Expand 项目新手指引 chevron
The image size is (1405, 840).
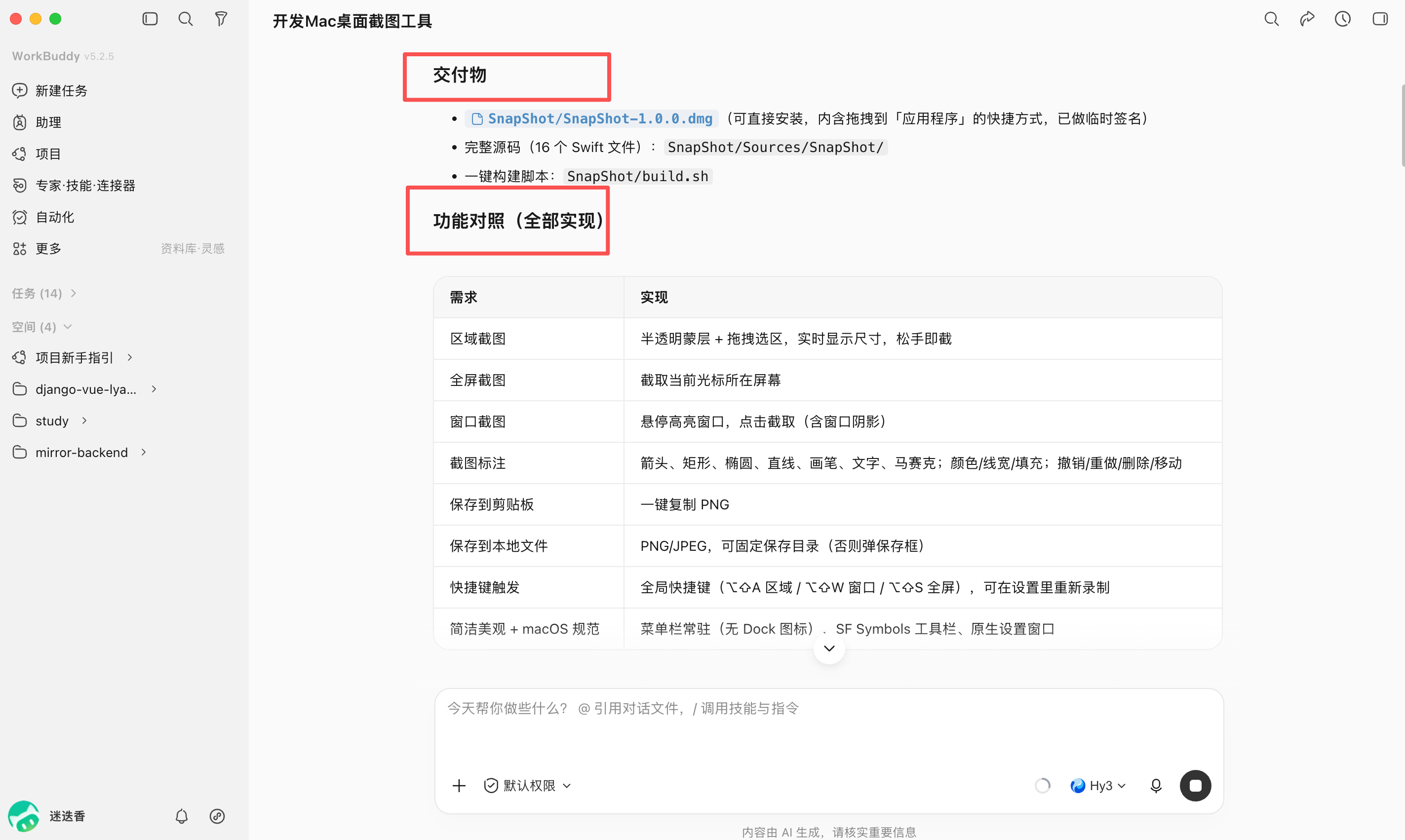click(130, 357)
